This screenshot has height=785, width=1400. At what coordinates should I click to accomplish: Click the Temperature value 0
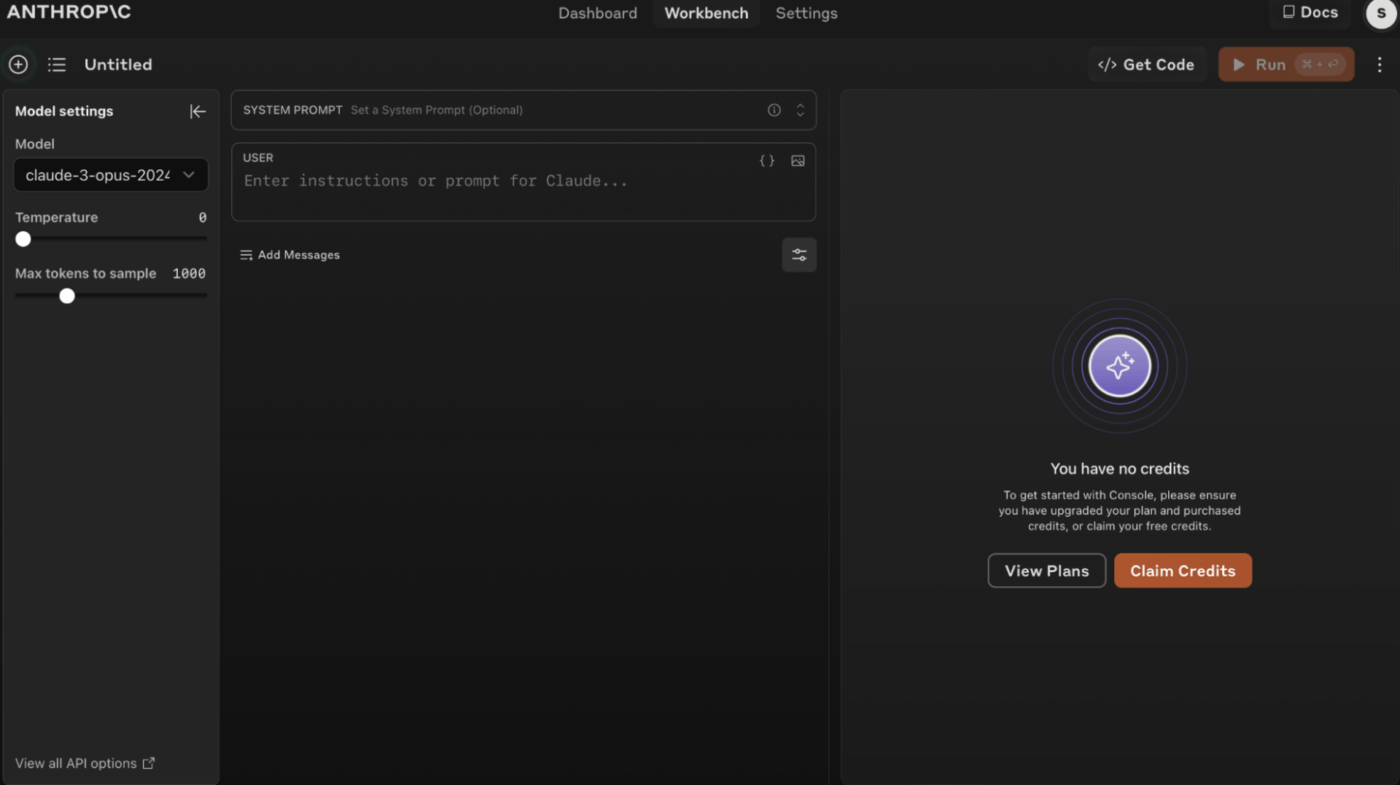pos(202,217)
